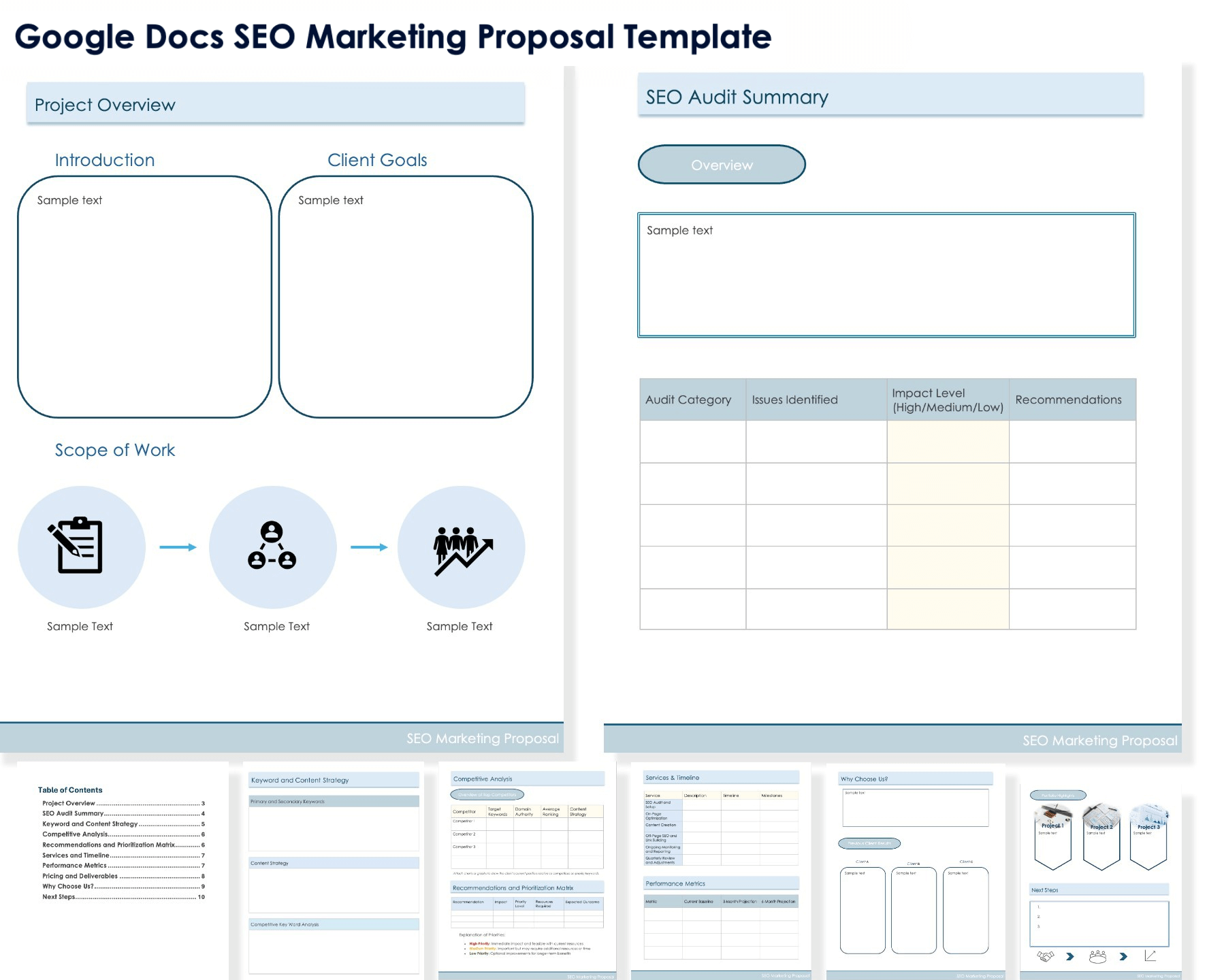1207x980 pixels.
Task: Click the Portfolio Highlights pill
Action: click(1058, 795)
